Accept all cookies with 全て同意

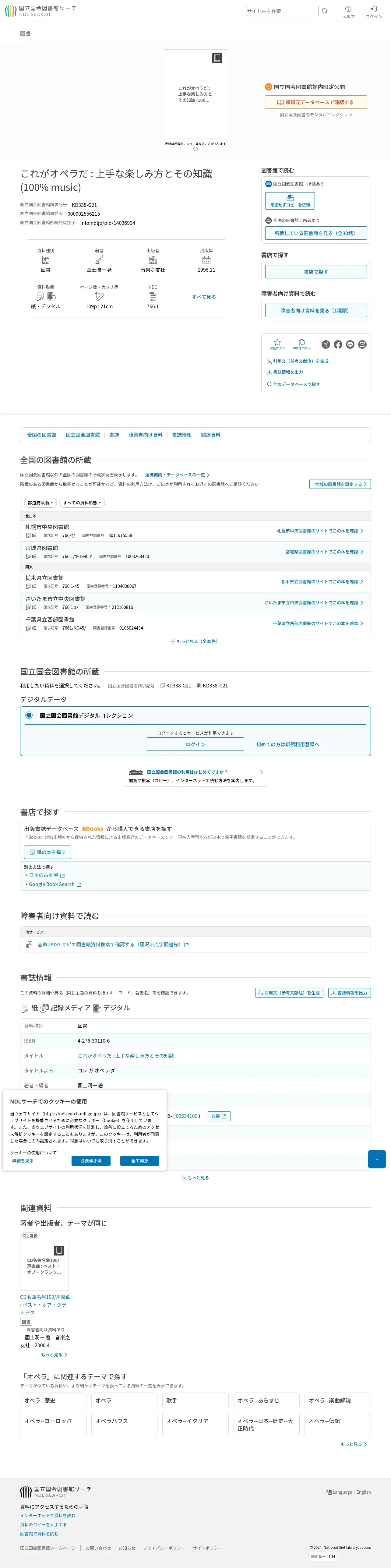tap(139, 1161)
